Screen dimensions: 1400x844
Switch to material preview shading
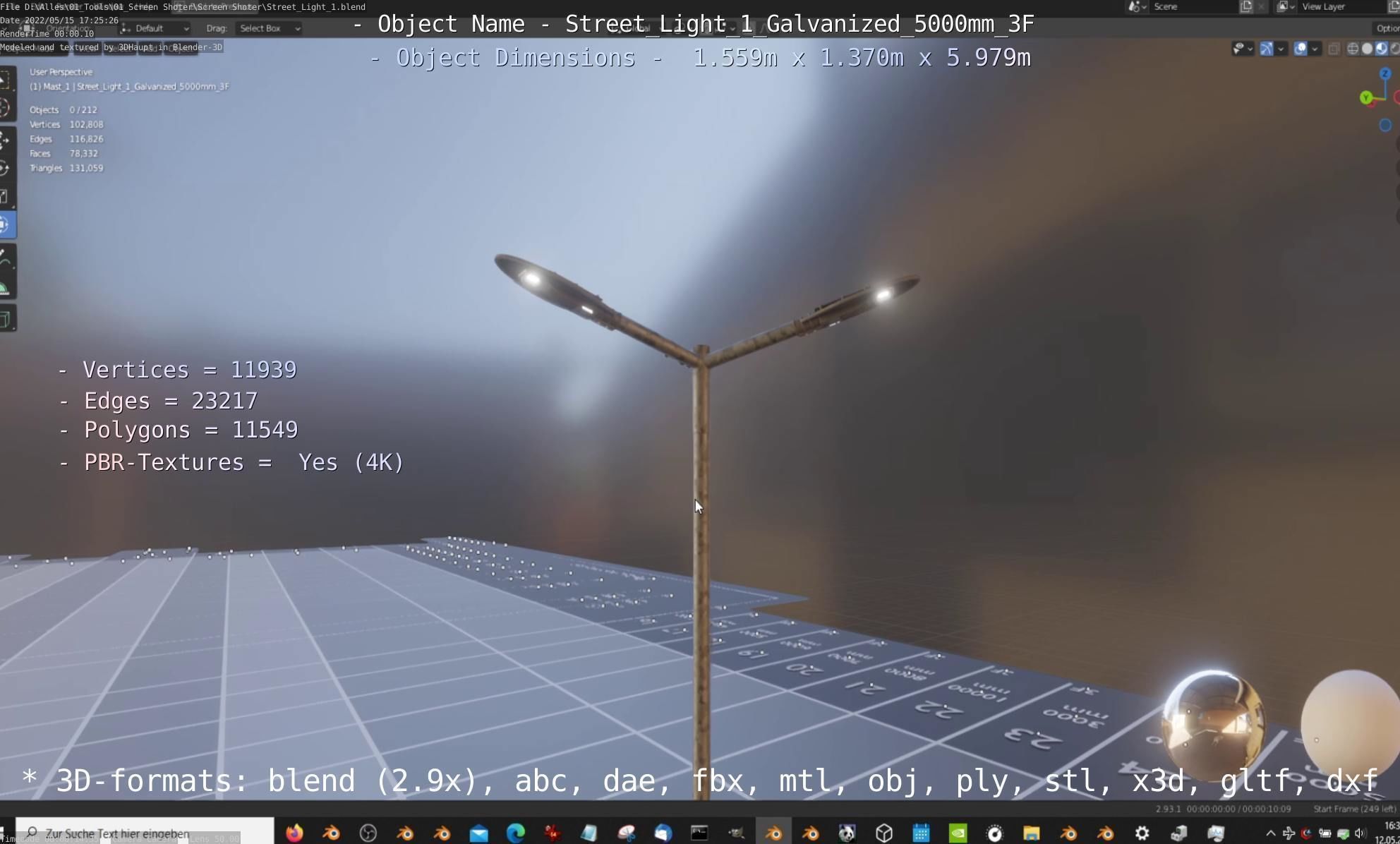click(x=1381, y=49)
